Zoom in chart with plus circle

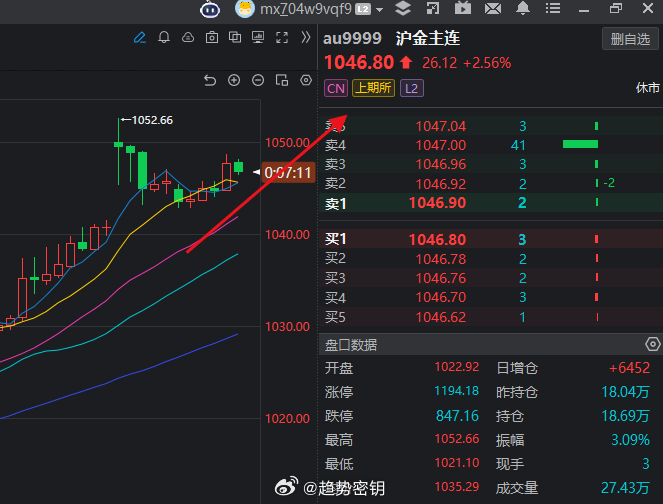tap(234, 80)
